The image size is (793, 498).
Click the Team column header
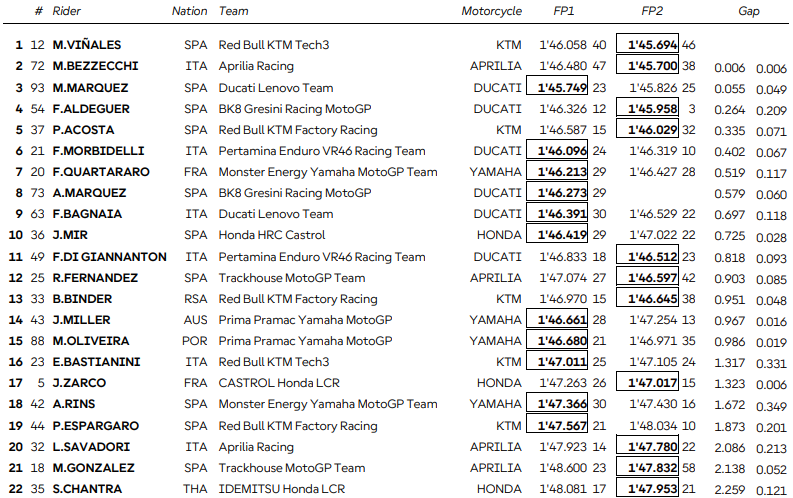coord(234,11)
